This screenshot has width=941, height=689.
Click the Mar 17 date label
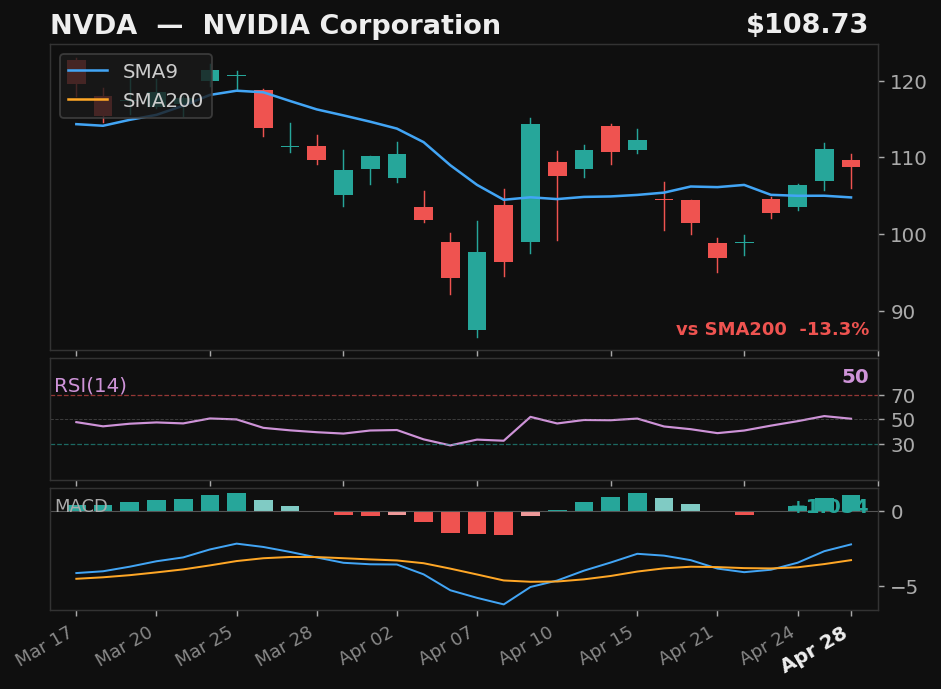pyautogui.click(x=46, y=645)
